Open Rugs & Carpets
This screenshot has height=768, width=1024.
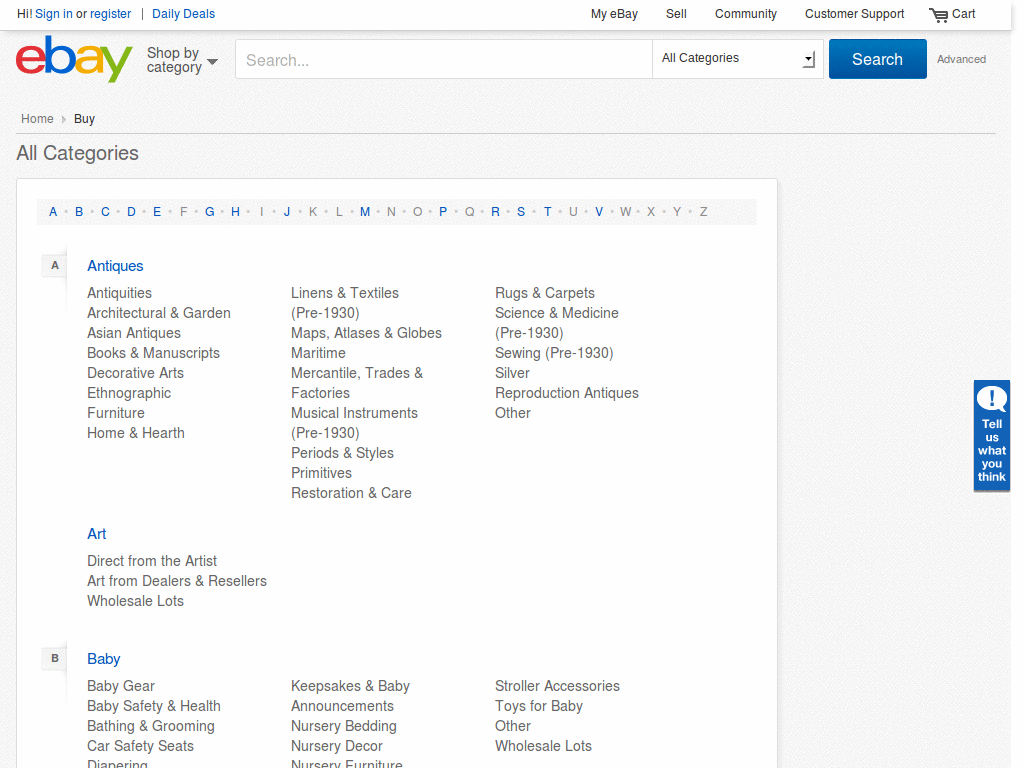point(545,293)
